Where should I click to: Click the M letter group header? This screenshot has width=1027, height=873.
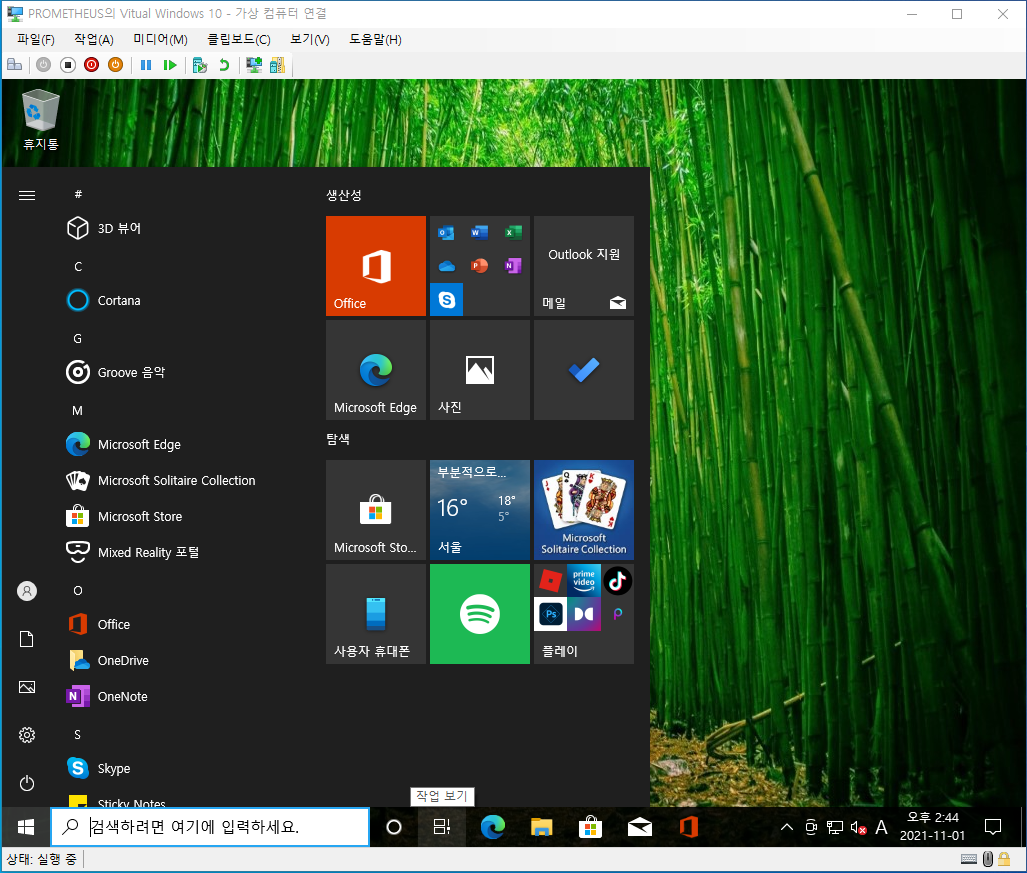point(77,411)
